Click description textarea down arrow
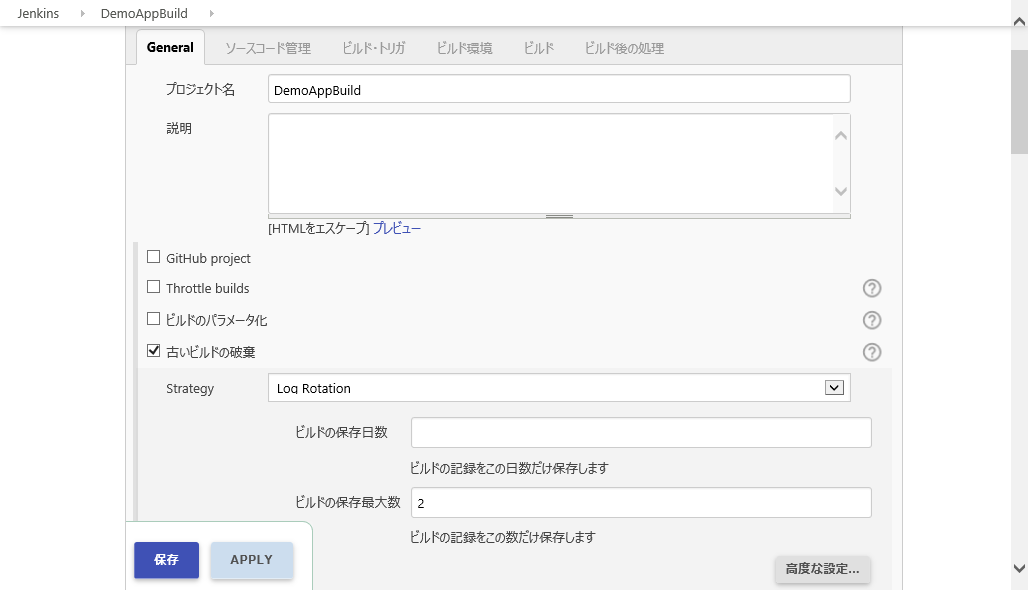This screenshot has height=590, width=1028. tap(840, 191)
